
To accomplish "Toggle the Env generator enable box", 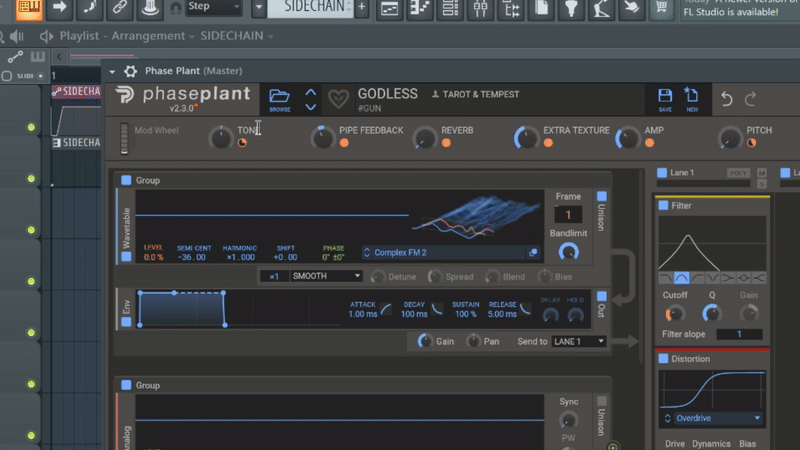I will pyautogui.click(x=126, y=321).
